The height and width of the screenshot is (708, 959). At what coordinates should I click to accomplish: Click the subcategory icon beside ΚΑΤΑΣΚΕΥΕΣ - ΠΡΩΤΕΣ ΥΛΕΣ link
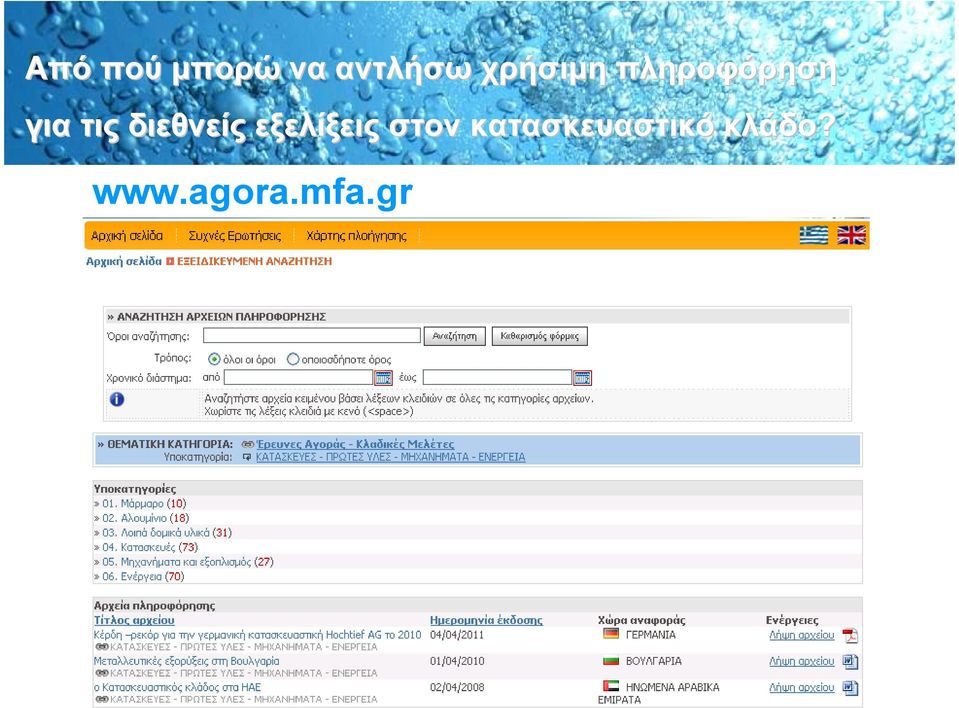point(247,457)
